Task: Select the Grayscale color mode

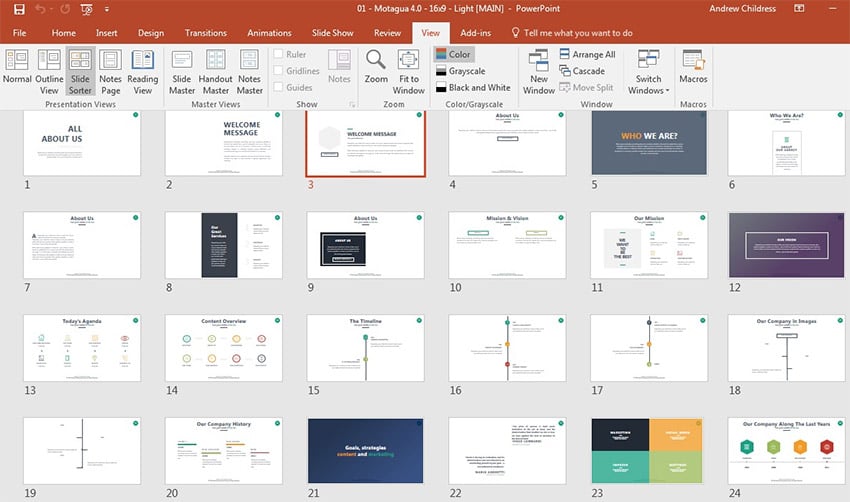Action: (465, 71)
